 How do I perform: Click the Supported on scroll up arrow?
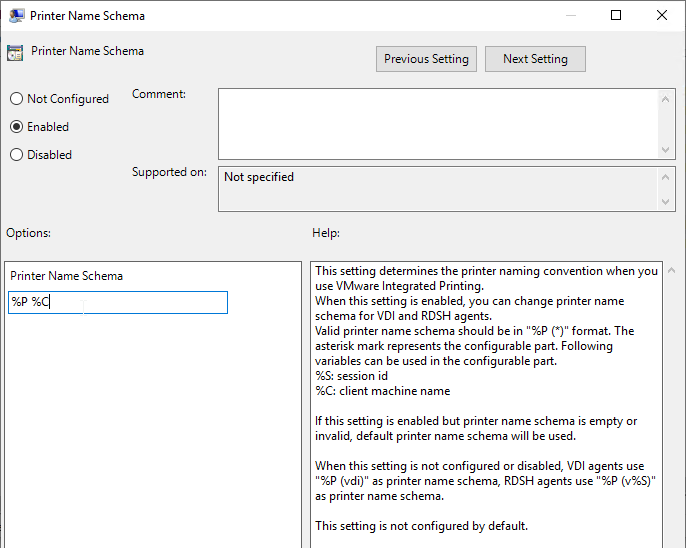click(665, 177)
